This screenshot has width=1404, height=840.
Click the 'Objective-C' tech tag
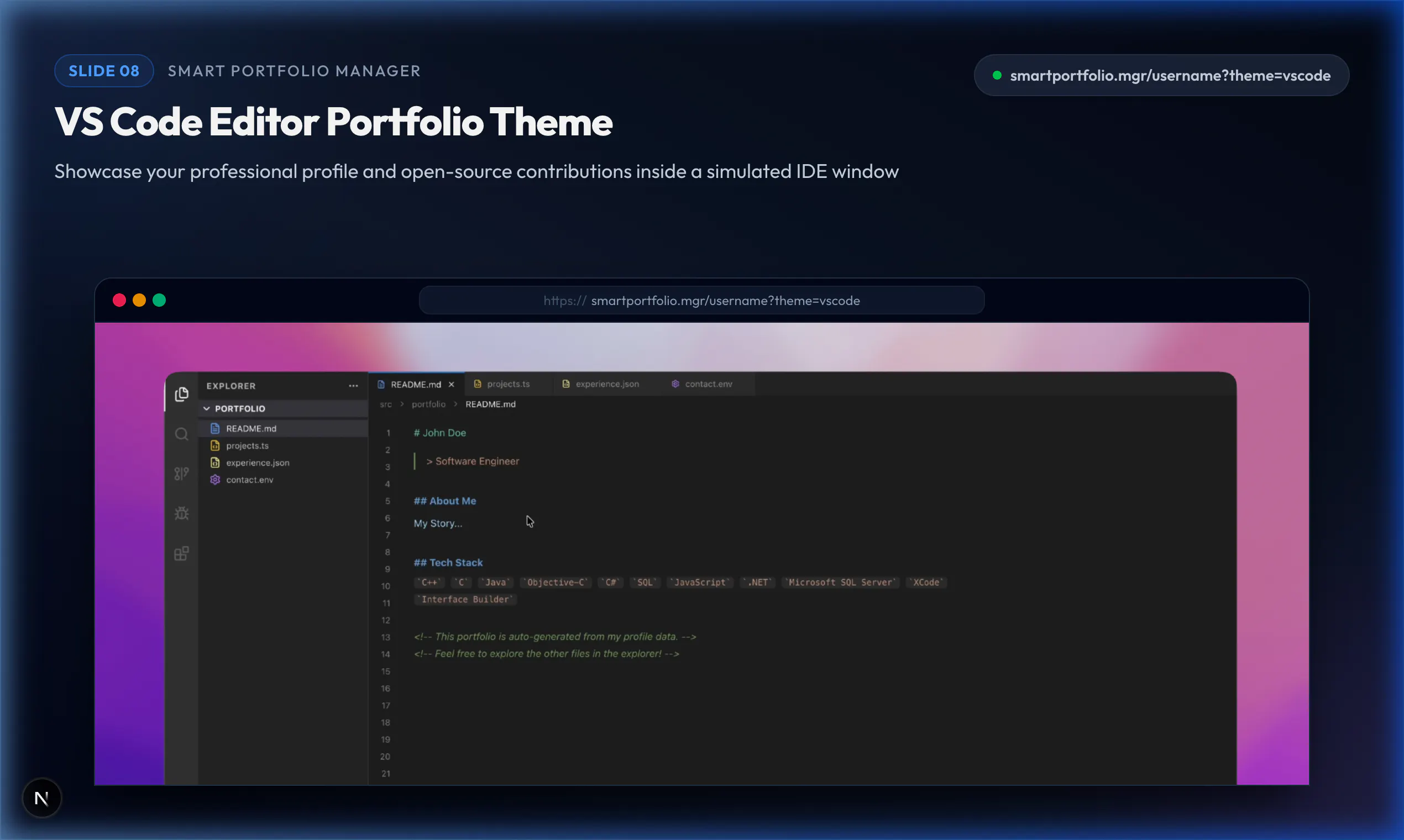click(x=556, y=582)
